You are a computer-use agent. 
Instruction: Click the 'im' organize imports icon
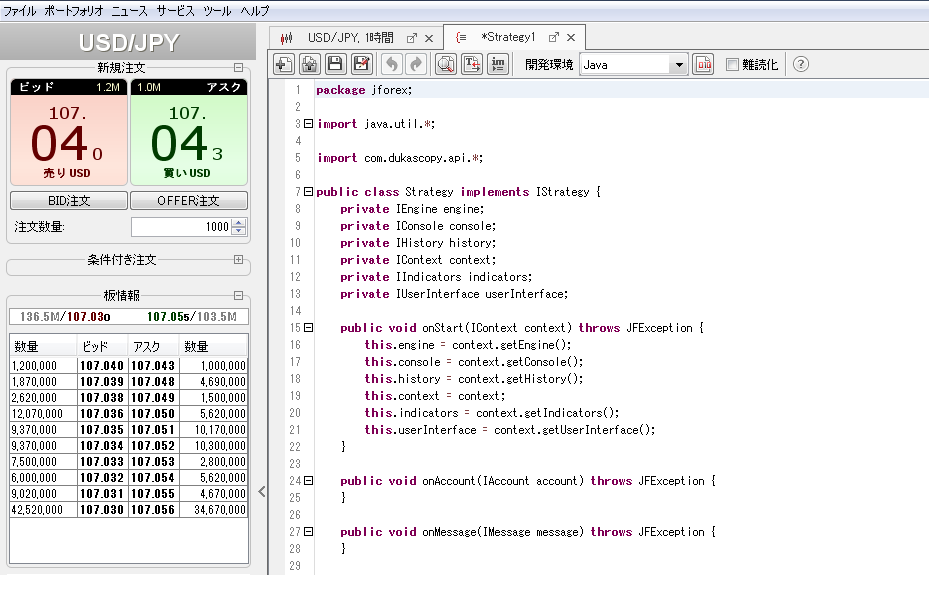498,64
